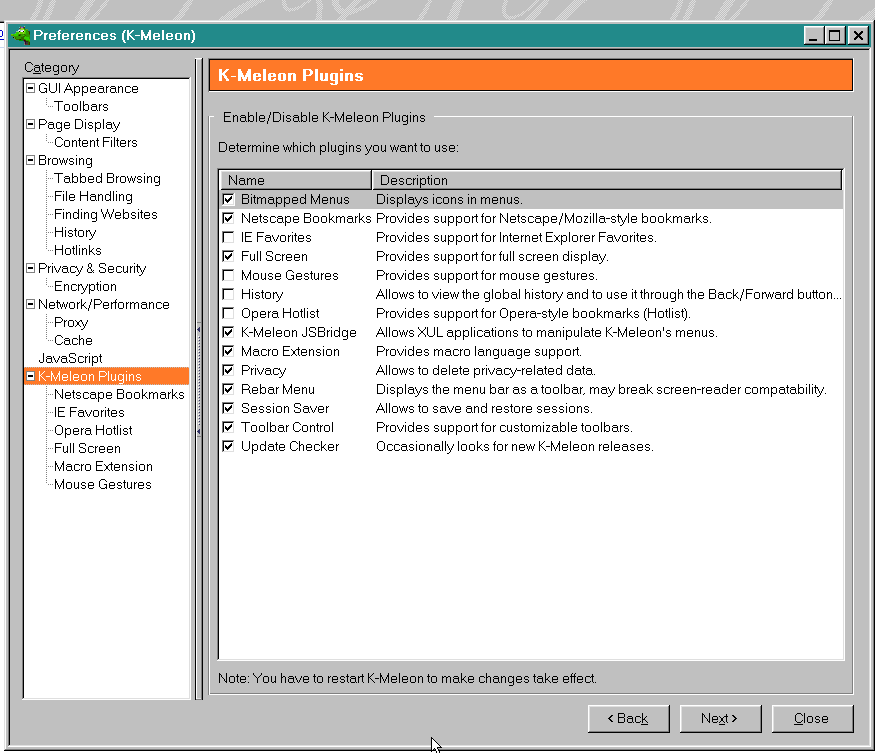Click the K-Meleon lizard icon in title bar
This screenshot has height=753, width=875.
21,35
